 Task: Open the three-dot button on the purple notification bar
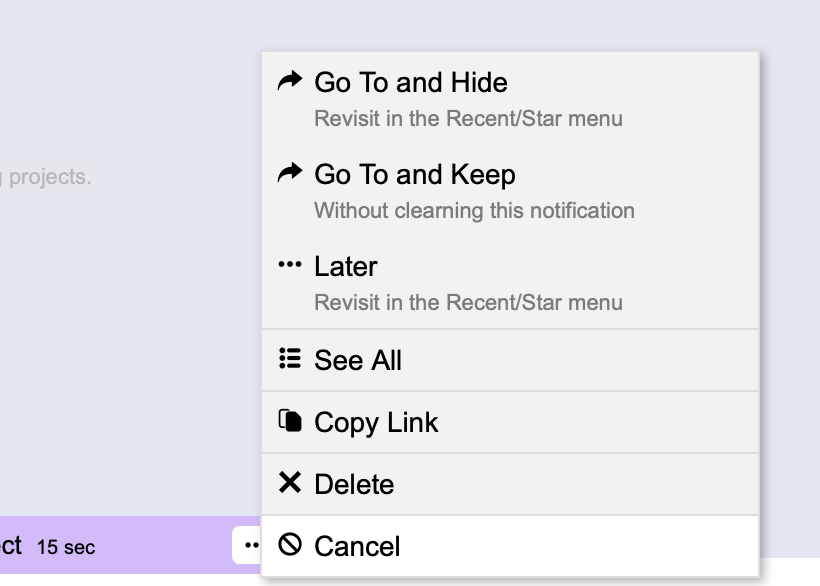point(249,546)
